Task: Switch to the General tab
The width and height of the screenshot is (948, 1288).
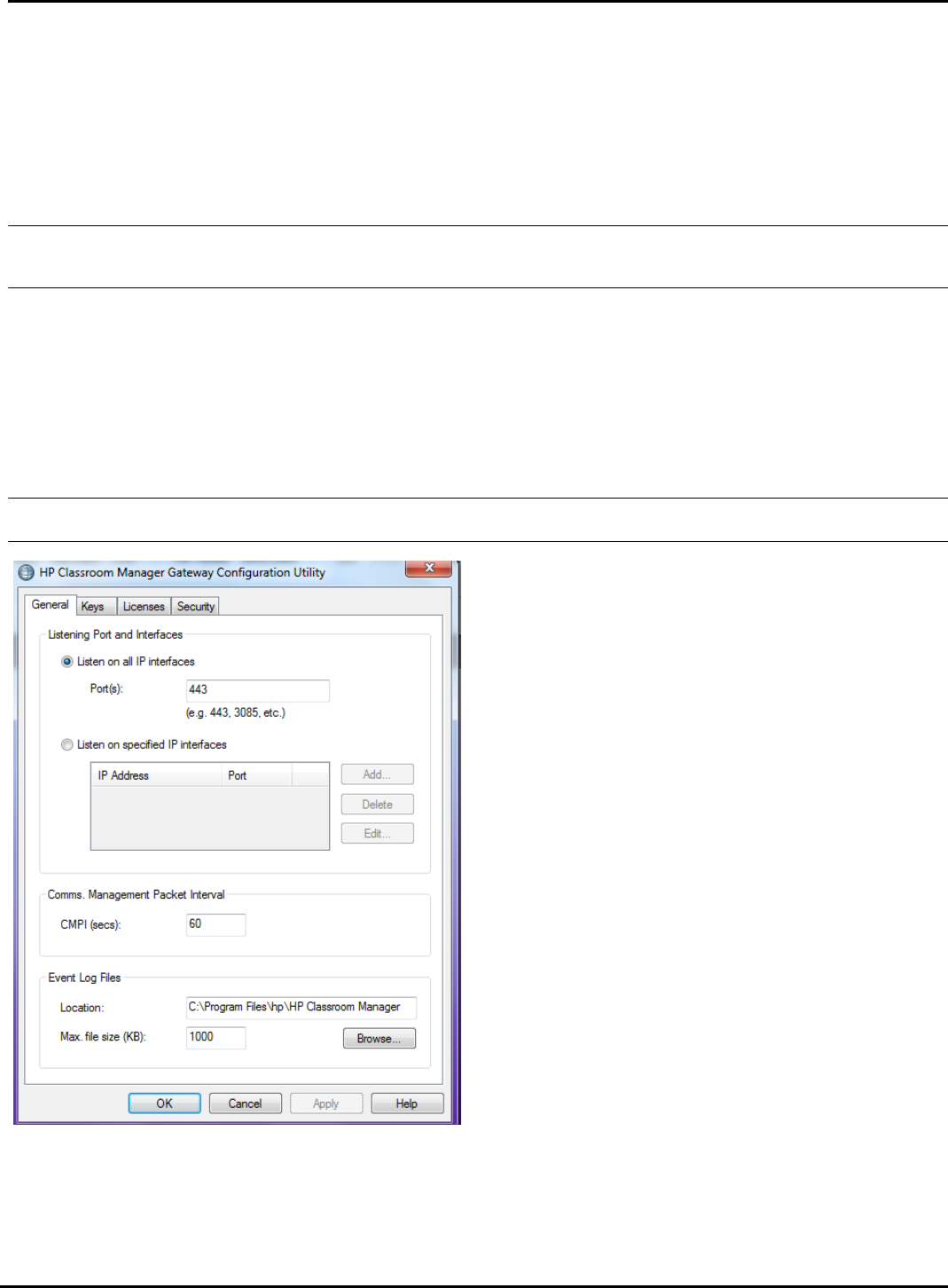Action: click(50, 605)
